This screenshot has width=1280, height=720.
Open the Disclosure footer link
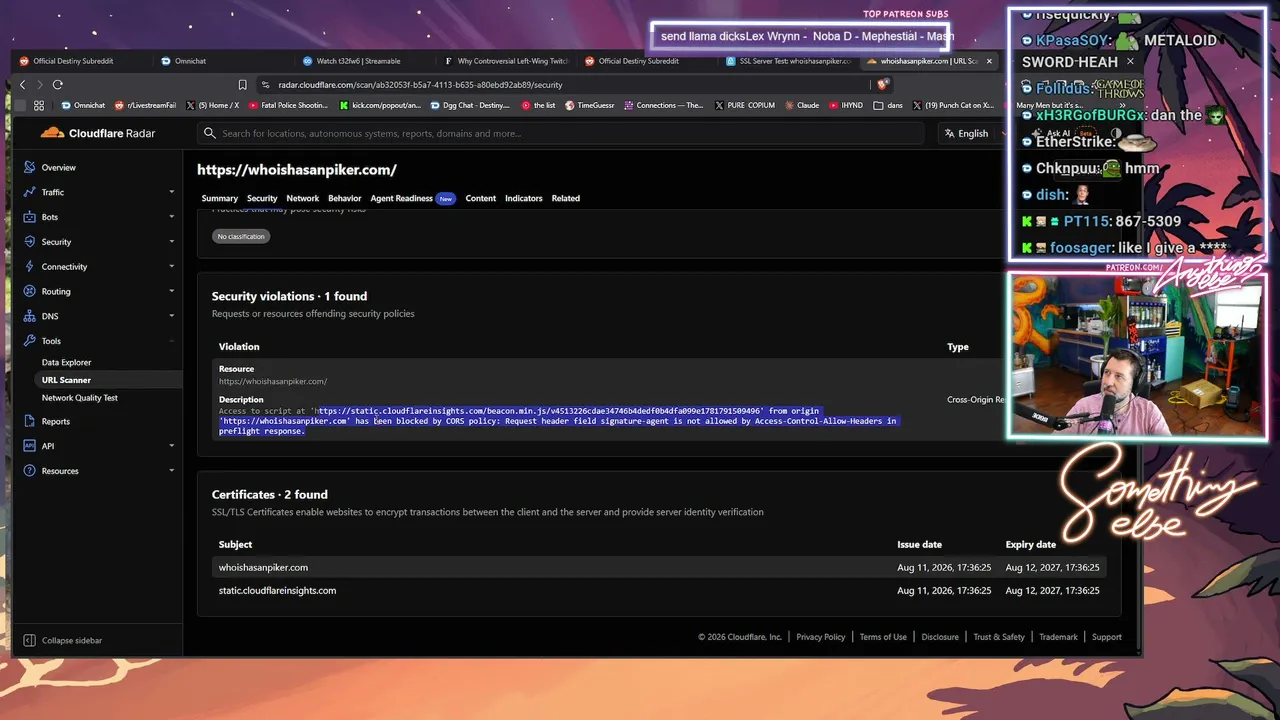click(940, 637)
